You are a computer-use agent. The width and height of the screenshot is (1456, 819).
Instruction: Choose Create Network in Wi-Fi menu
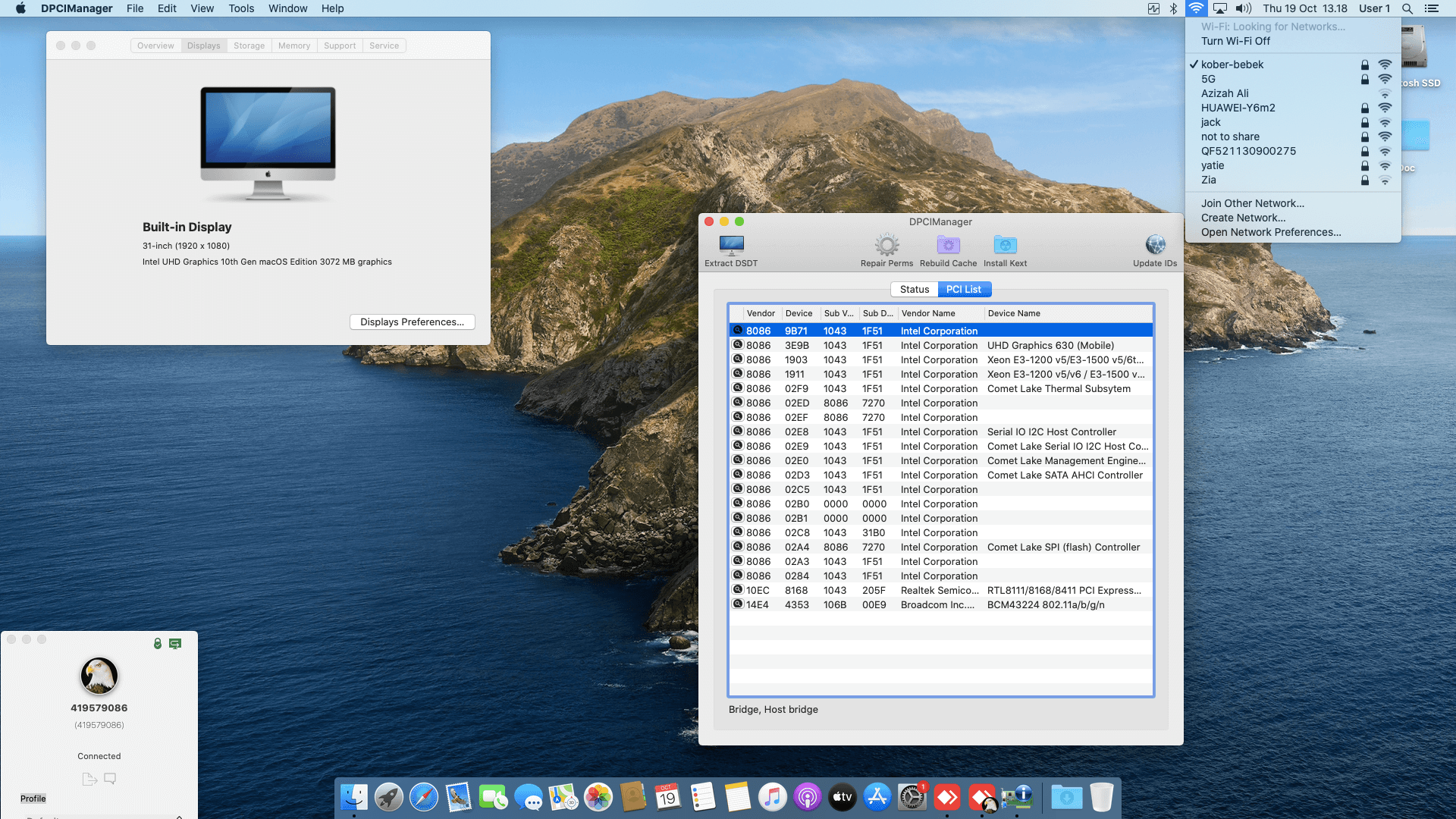tap(1293, 218)
